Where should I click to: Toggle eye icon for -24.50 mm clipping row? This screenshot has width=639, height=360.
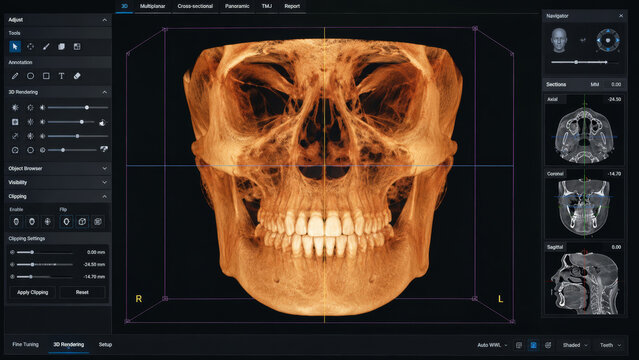coord(12,265)
